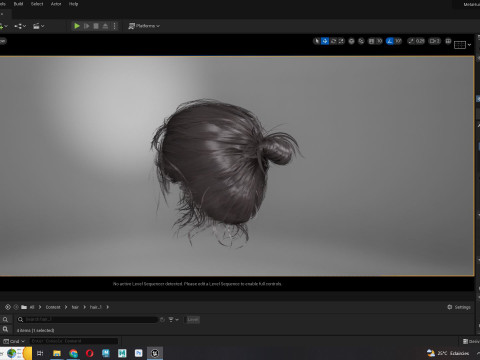Screen dimensions: 480x360
Task: Open the content browser filter dropdown
Action: 173,319
